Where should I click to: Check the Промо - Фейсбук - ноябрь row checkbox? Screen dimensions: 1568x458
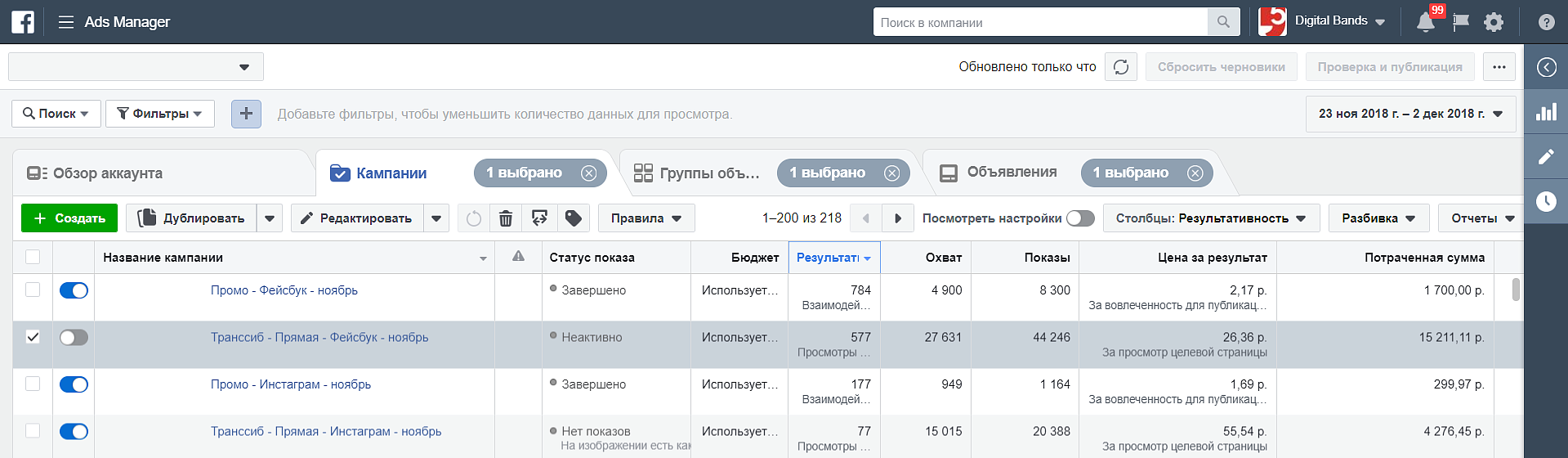pyautogui.click(x=33, y=290)
